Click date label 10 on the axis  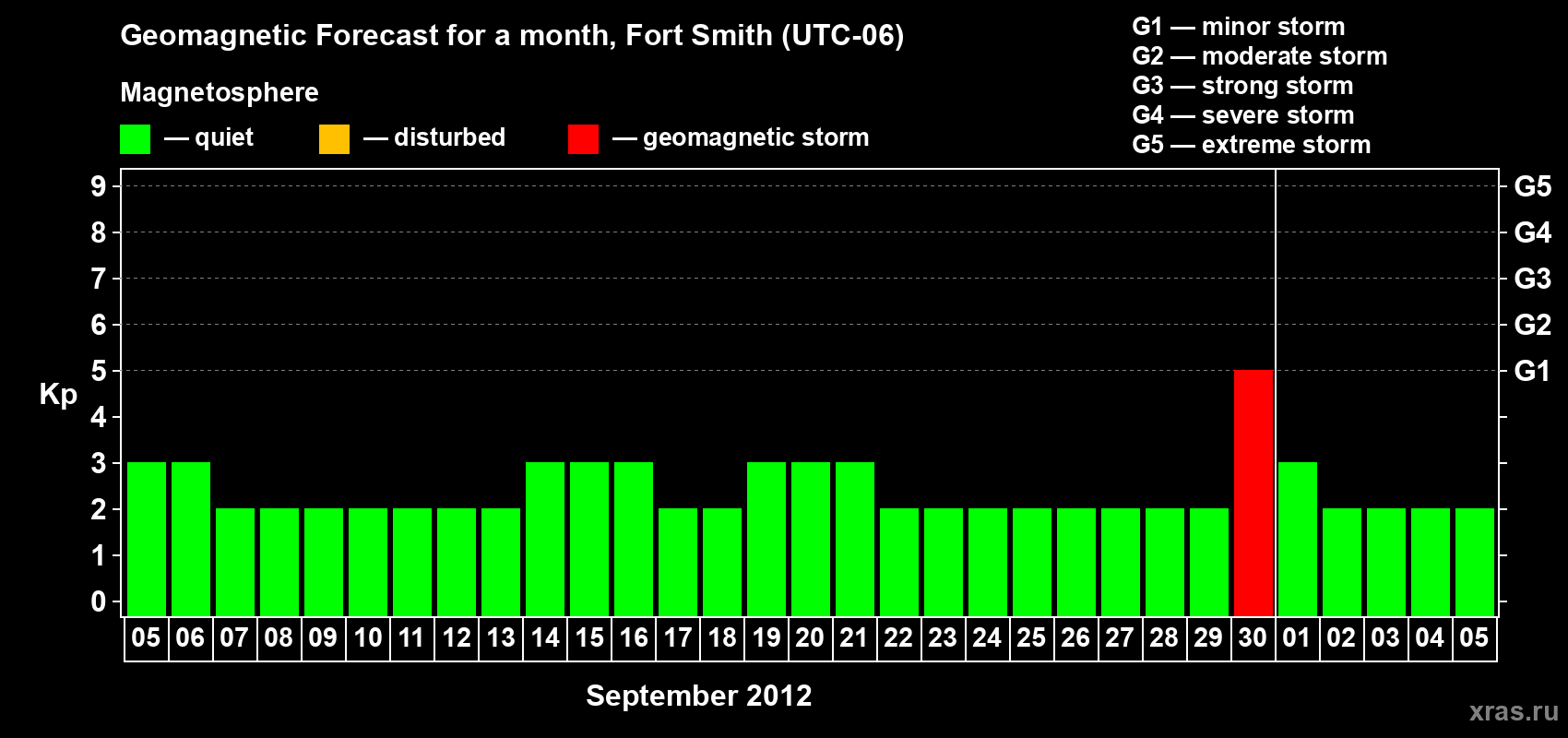(368, 638)
